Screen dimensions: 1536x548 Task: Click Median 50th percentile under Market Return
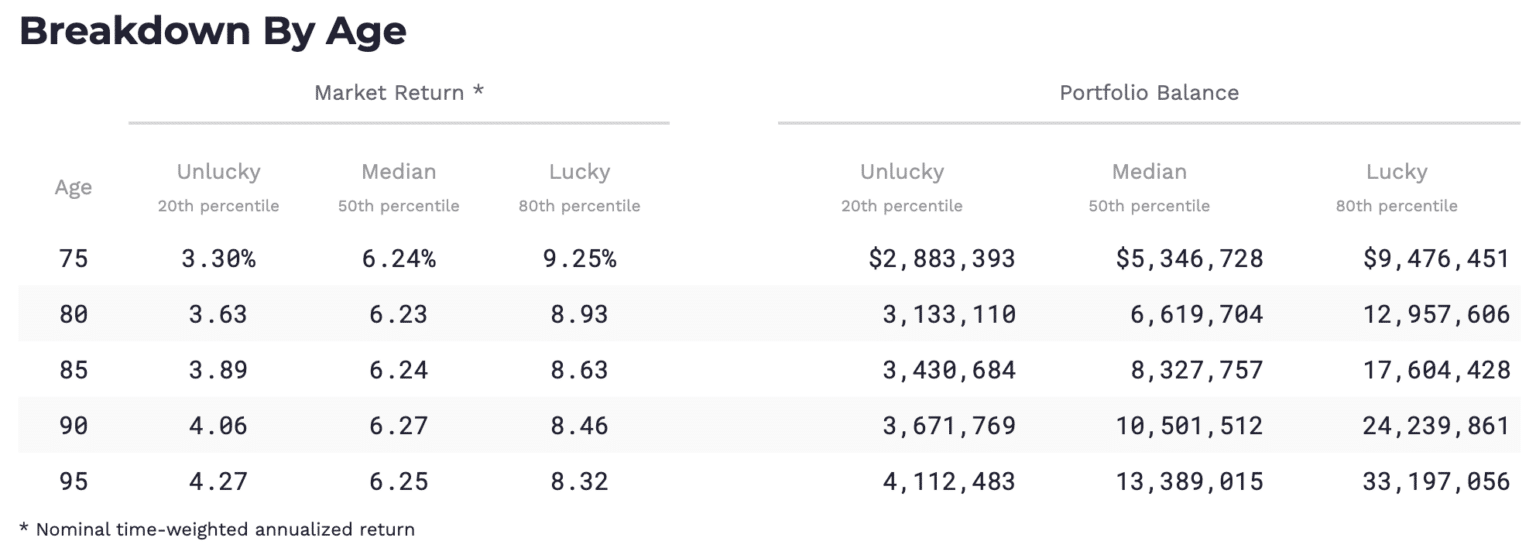point(398,188)
